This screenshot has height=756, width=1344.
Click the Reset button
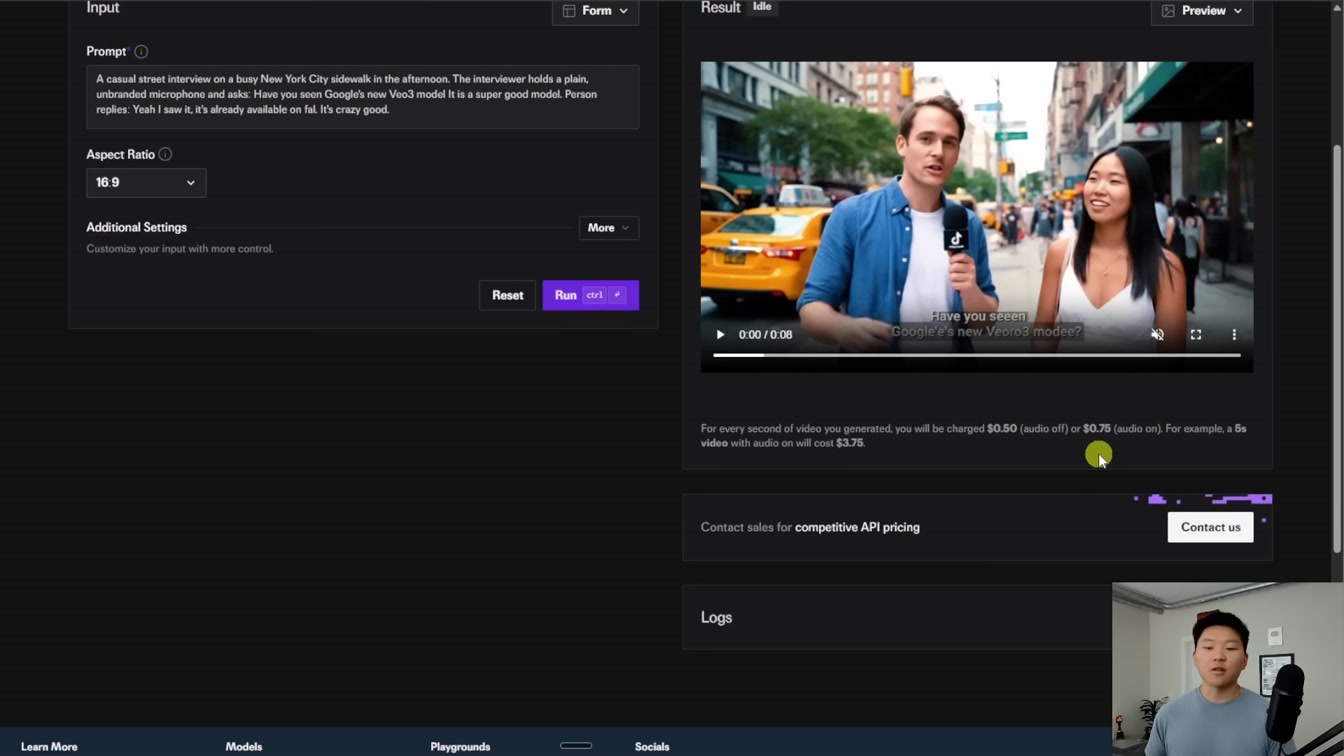coord(507,295)
